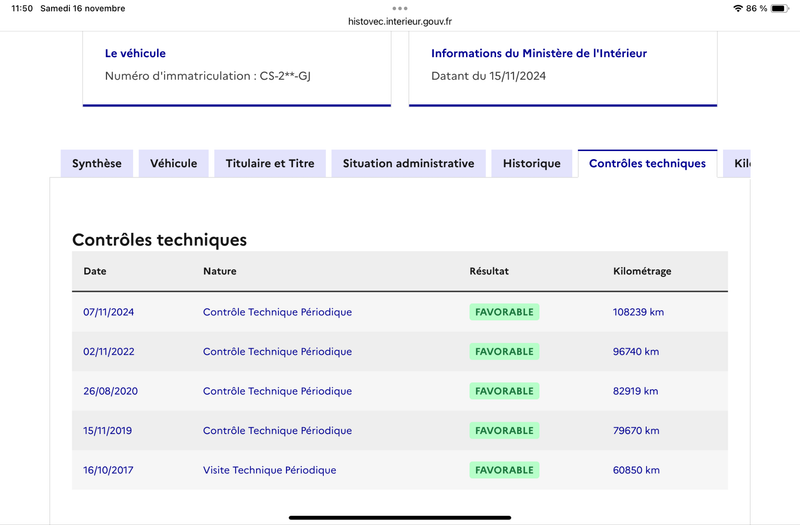Click the Date column header
Viewport: 800px width, 525px height.
click(95, 271)
